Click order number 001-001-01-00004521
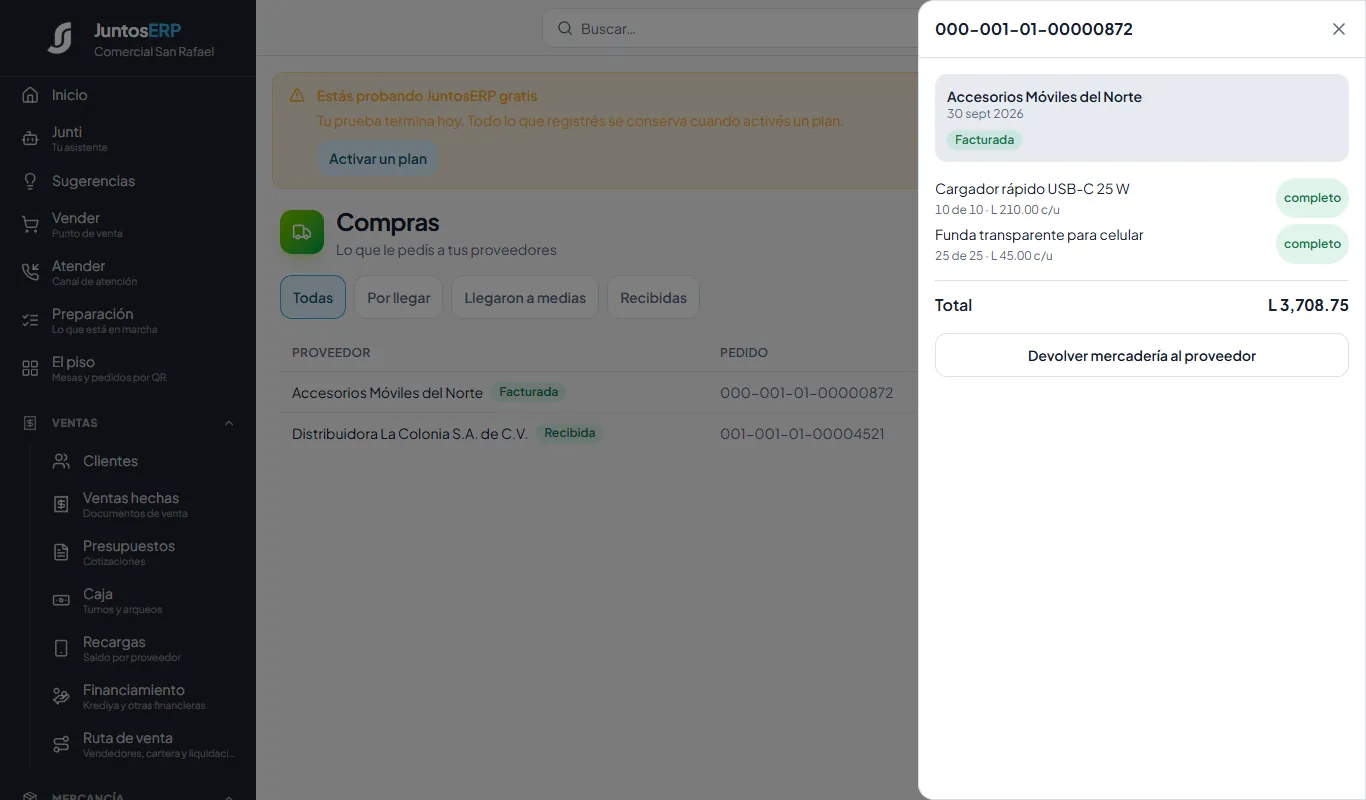Viewport: 1366px width, 800px height. coord(802,434)
